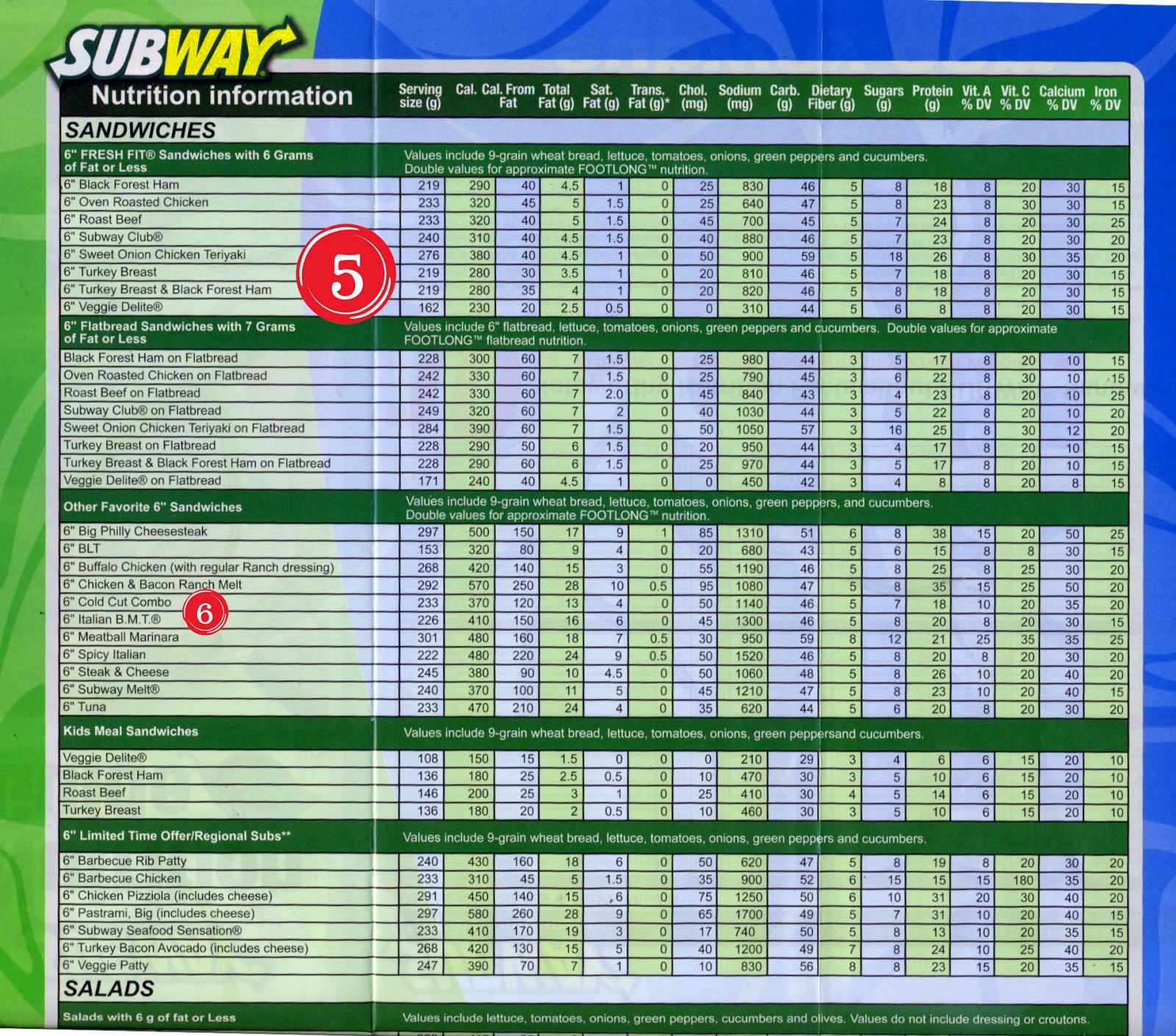Select Sweet Onion Chicken Teriyaki on Flatbread
This screenshot has height=1036, width=1176.
[184, 428]
